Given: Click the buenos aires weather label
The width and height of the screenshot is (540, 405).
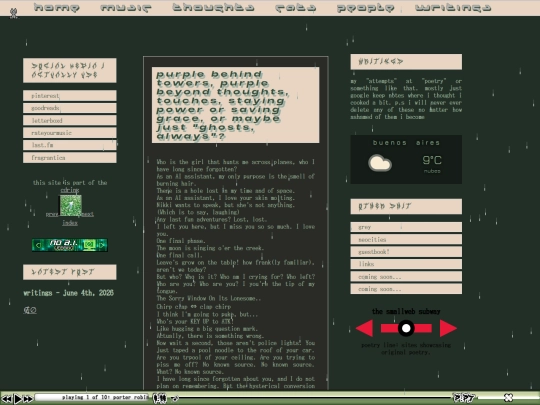Looking at the screenshot, I should (406, 143).
